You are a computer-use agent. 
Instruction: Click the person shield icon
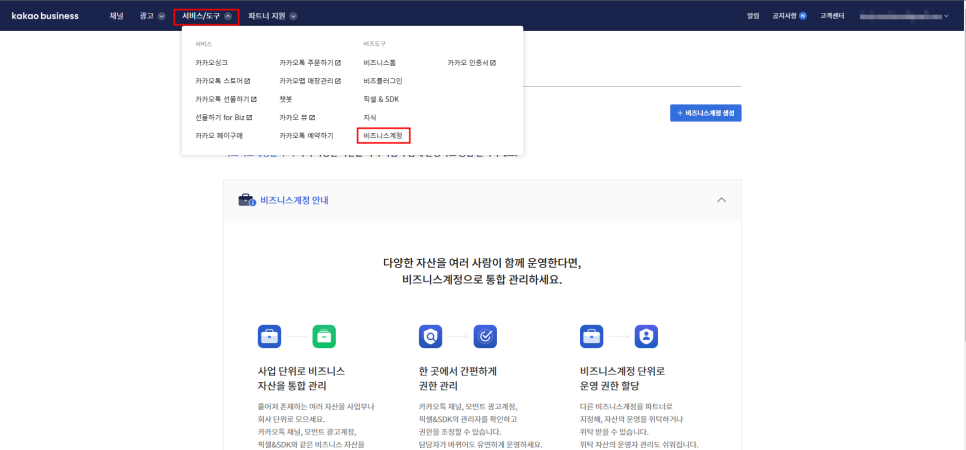point(646,337)
